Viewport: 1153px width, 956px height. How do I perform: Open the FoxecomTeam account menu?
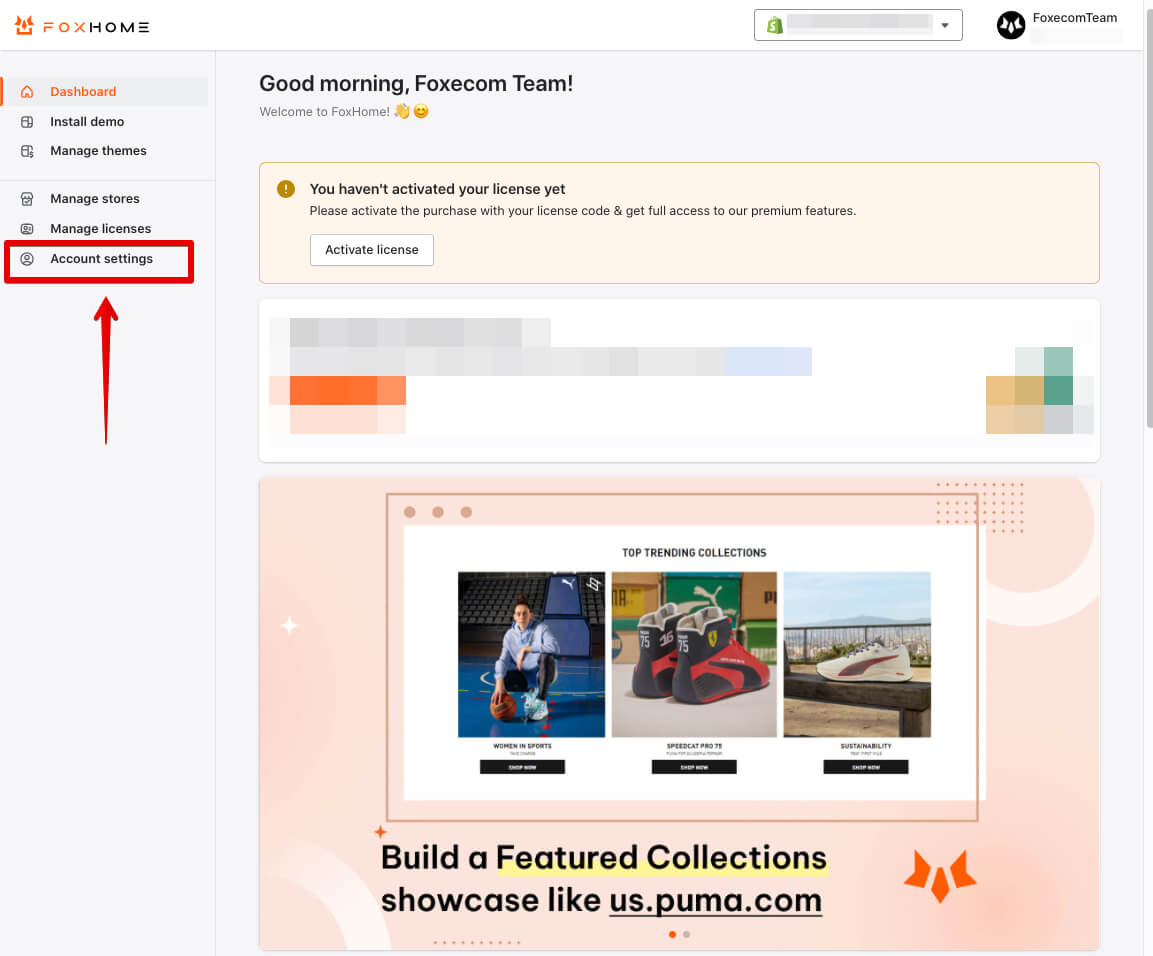coord(1060,26)
